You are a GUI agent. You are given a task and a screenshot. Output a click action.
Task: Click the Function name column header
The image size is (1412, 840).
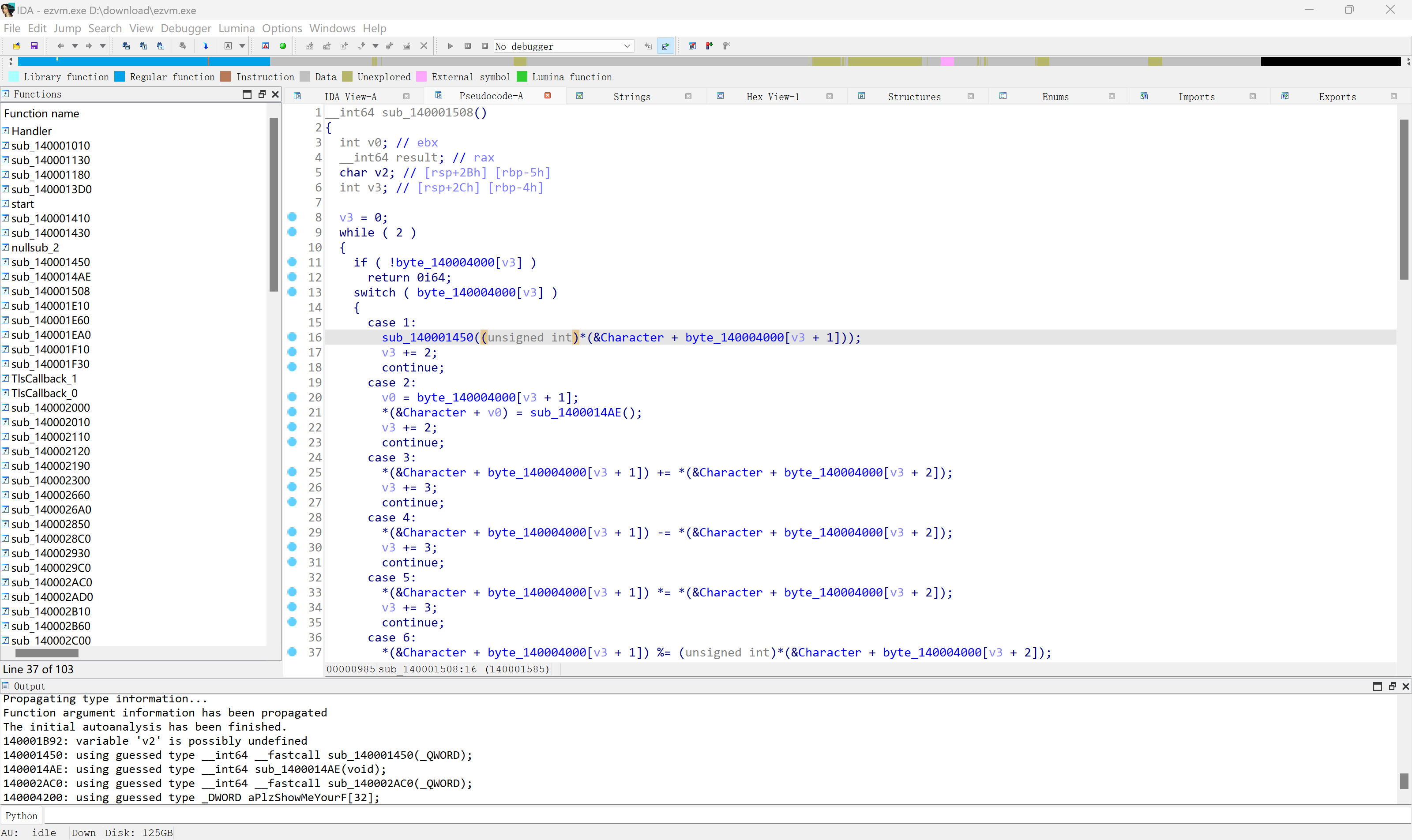41,113
